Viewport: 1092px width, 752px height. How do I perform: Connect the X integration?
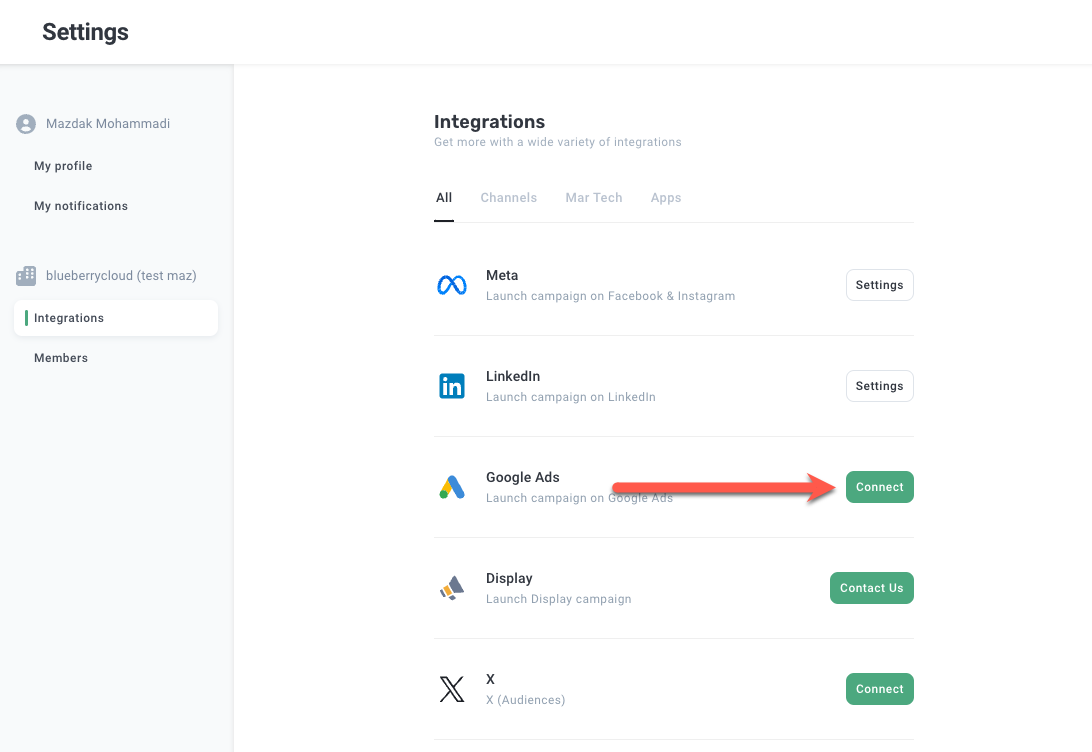click(x=879, y=689)
